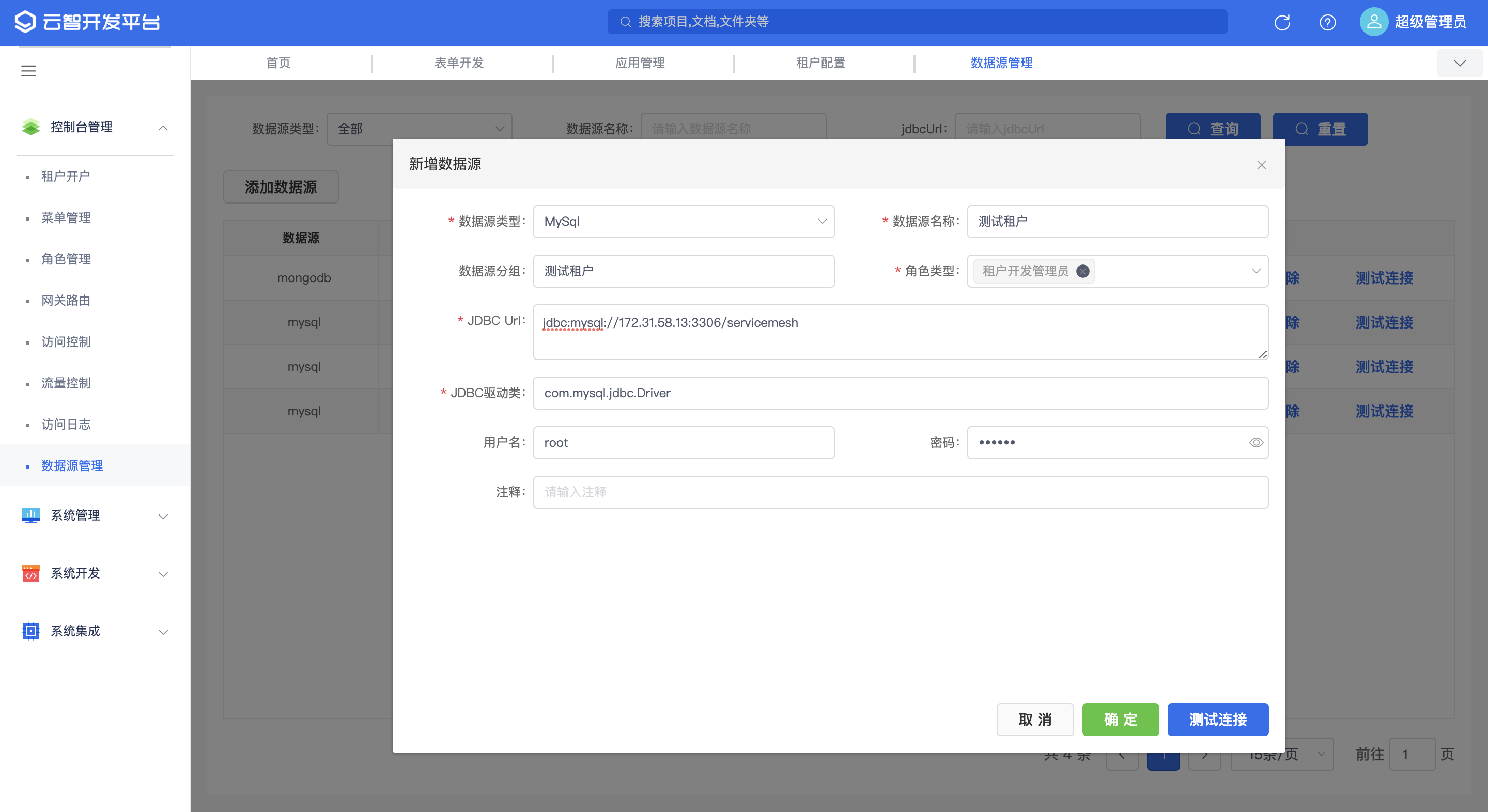Open 角色管理 in the sidebar

tap(66, 259)
